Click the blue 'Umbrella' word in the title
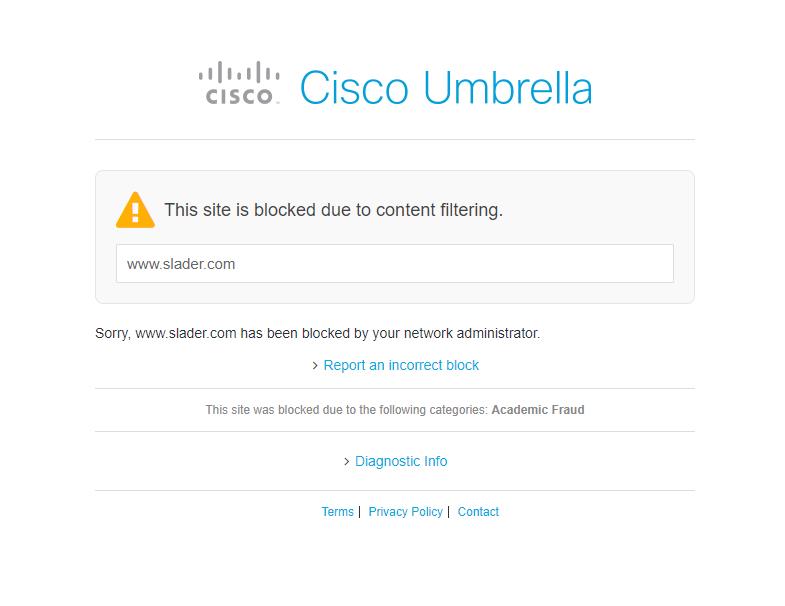Image resolution: width=785 pixels, height=606 pixels. (x=508, y=88)
